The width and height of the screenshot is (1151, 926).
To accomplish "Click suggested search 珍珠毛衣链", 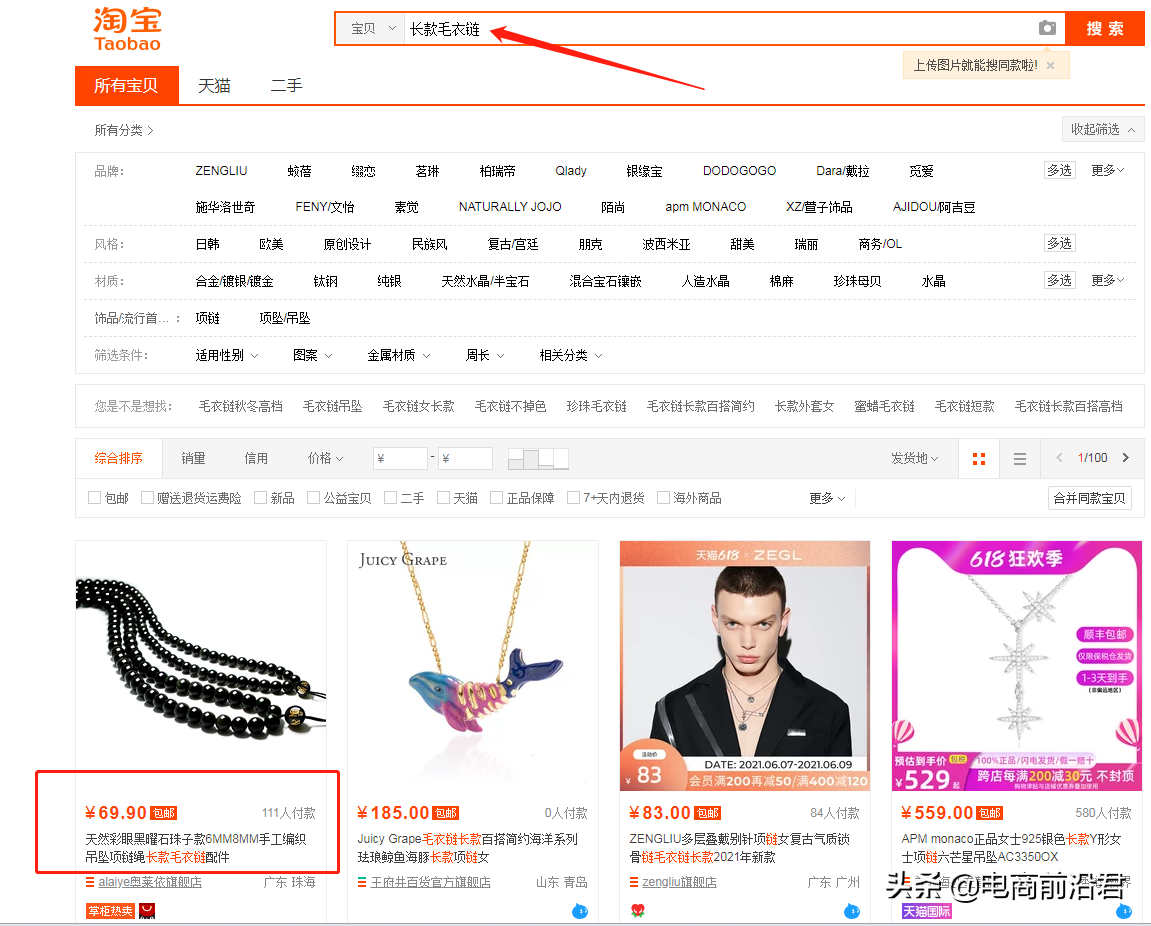I will pos(596,406).
